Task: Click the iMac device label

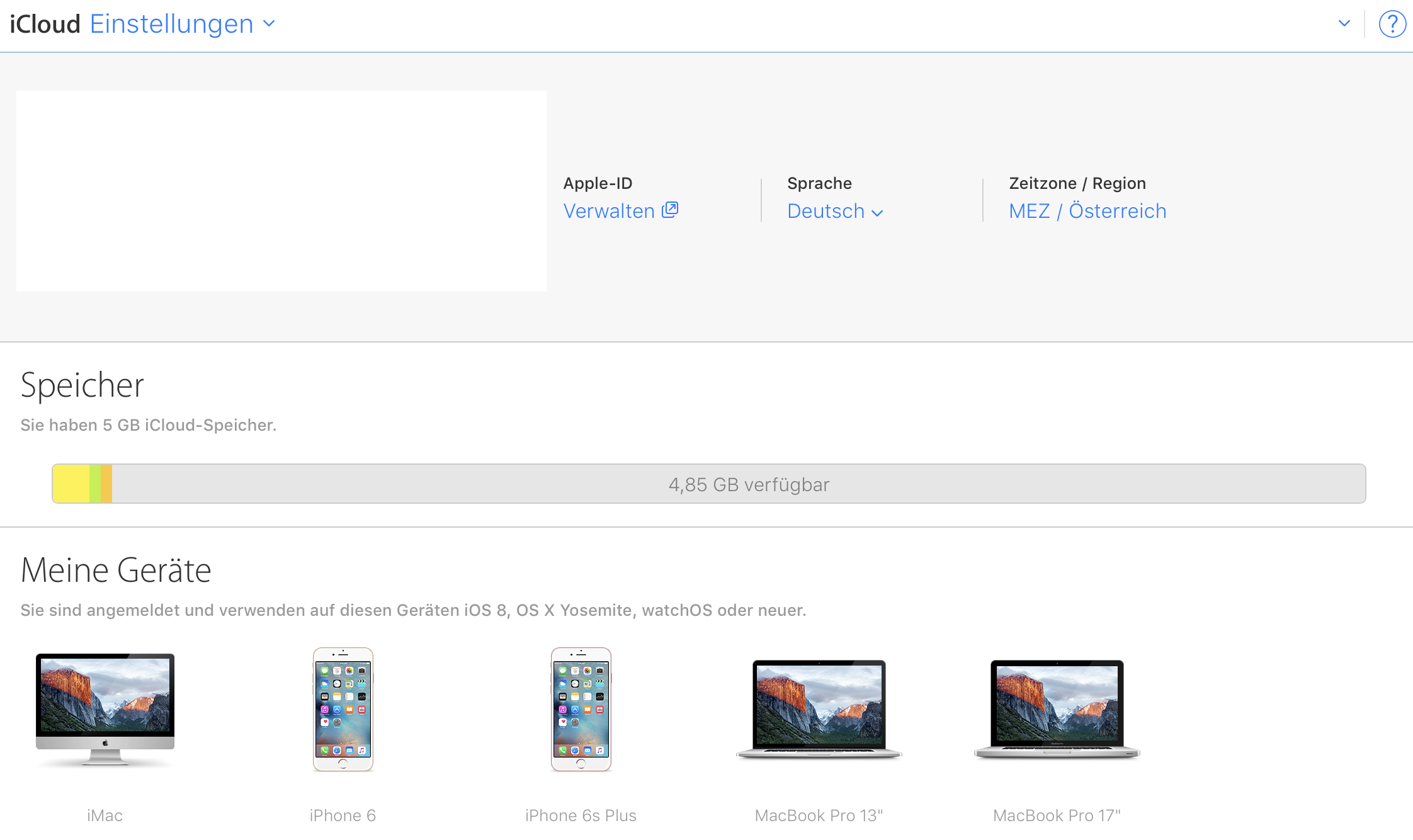Action: [x=105, y=815]
